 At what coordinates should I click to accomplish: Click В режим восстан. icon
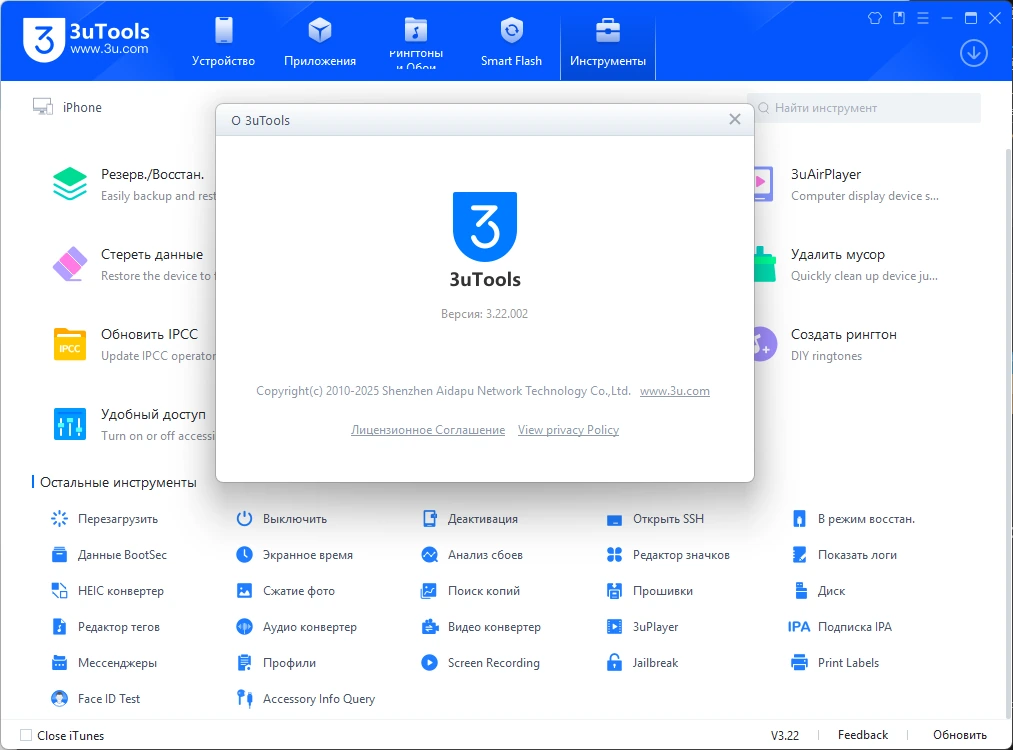click(x=799, y=519)
